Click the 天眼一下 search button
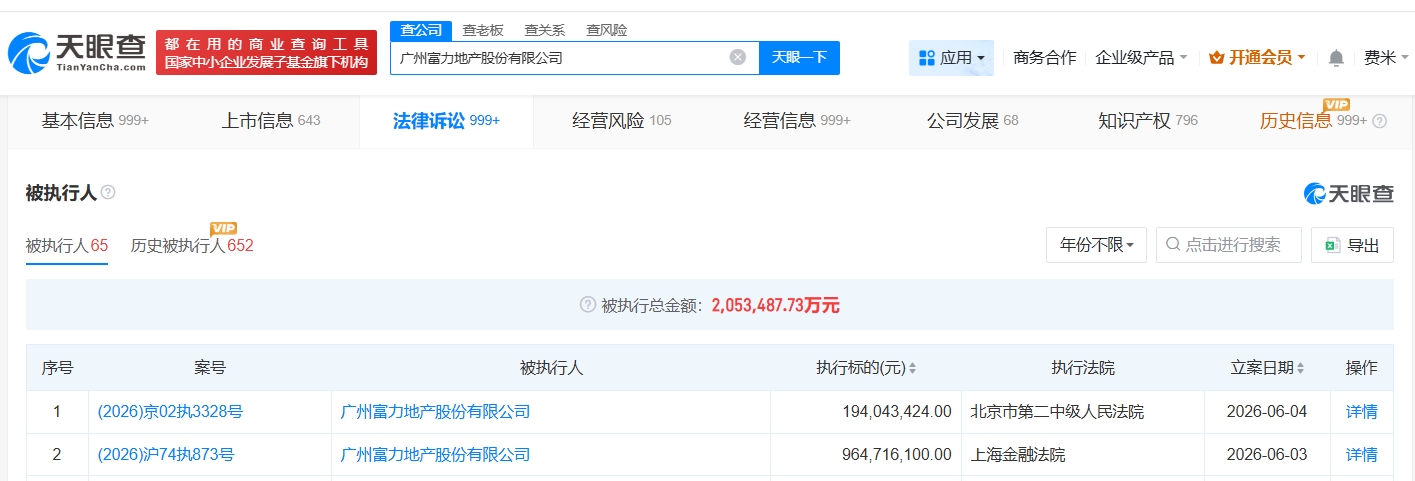 coord(799,58)
